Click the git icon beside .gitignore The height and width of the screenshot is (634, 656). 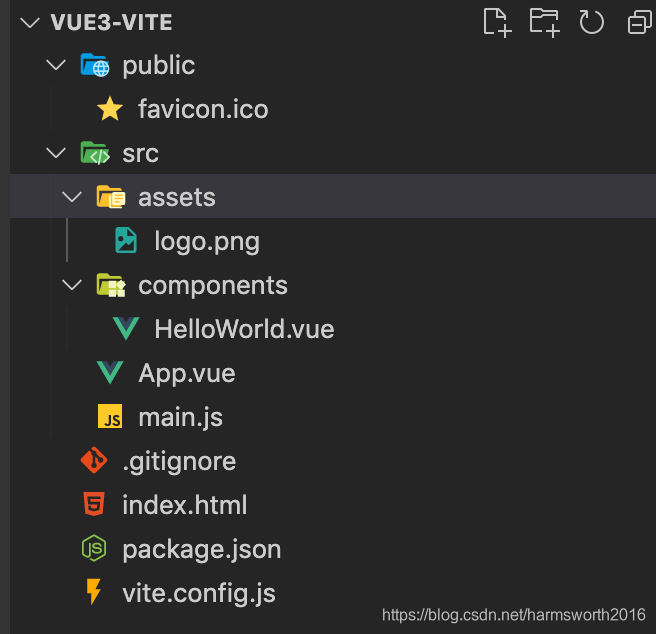[94, 460]
